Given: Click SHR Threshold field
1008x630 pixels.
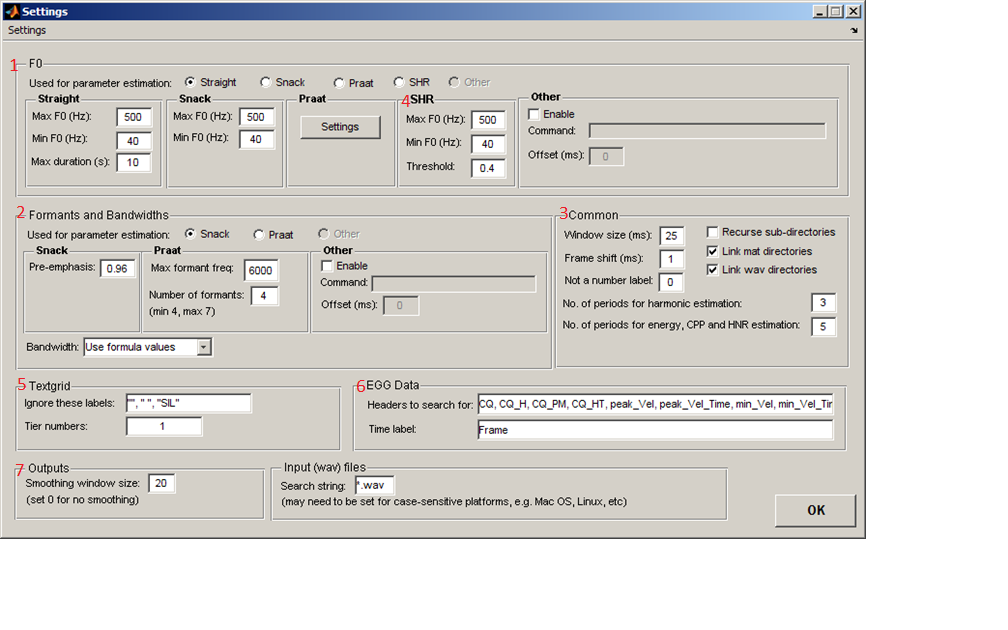Looking at the screenshot, I should point(489,168).
